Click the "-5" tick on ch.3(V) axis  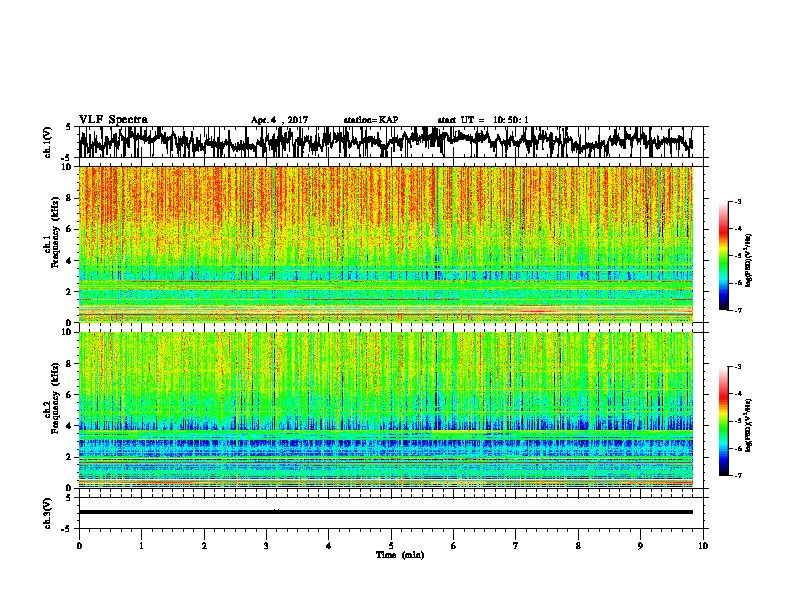click(x=67, y=529)
